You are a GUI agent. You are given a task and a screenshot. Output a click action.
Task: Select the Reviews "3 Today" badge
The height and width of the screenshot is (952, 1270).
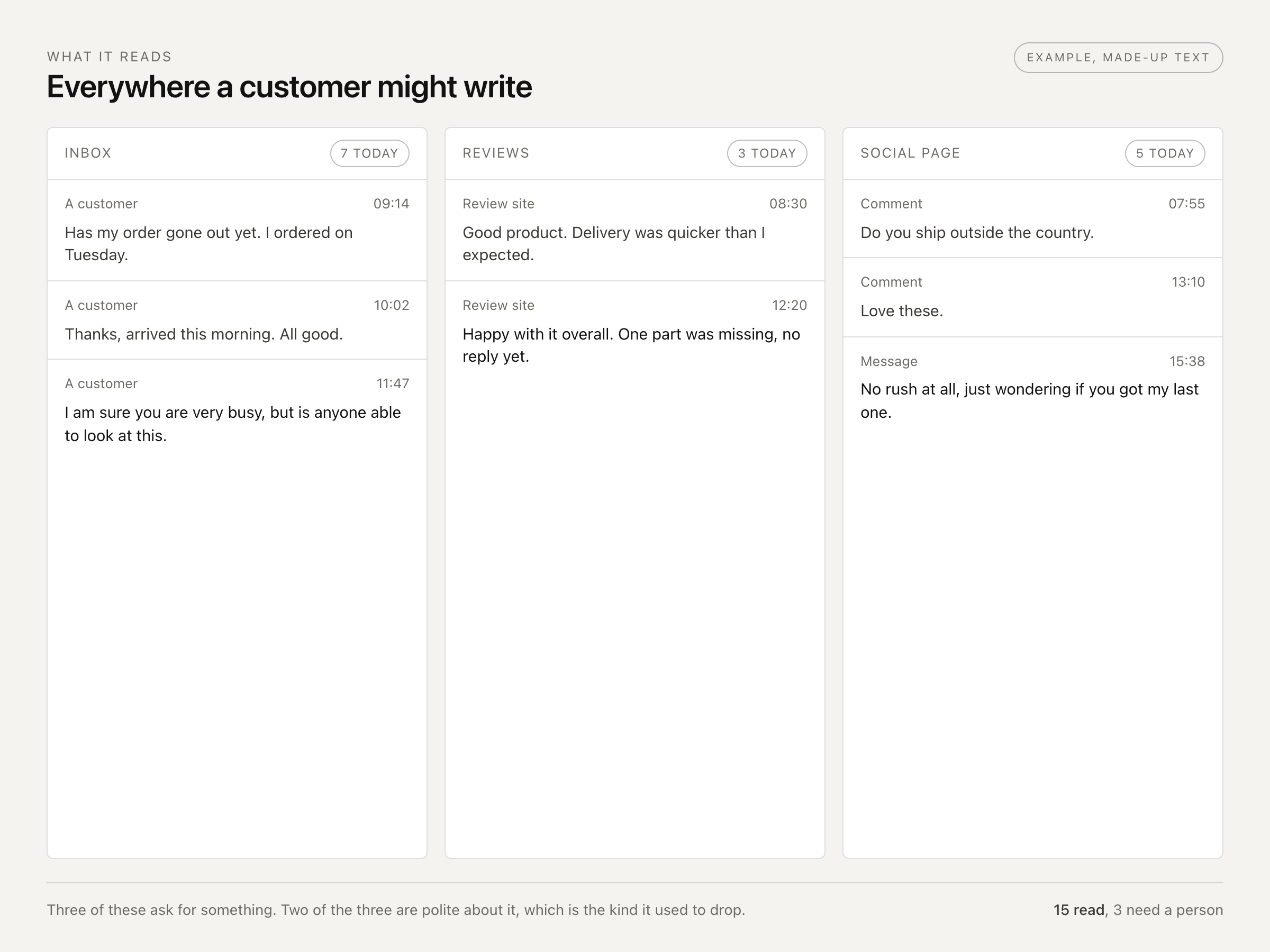[x=767, y=153]
